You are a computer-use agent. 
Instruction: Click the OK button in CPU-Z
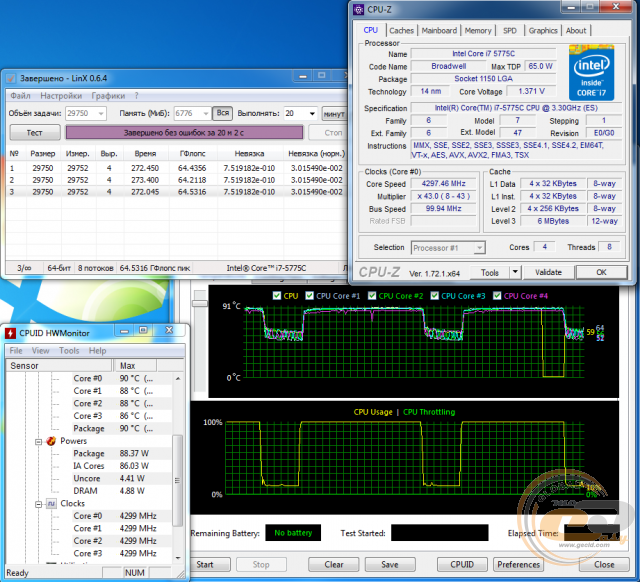(601, 272)
